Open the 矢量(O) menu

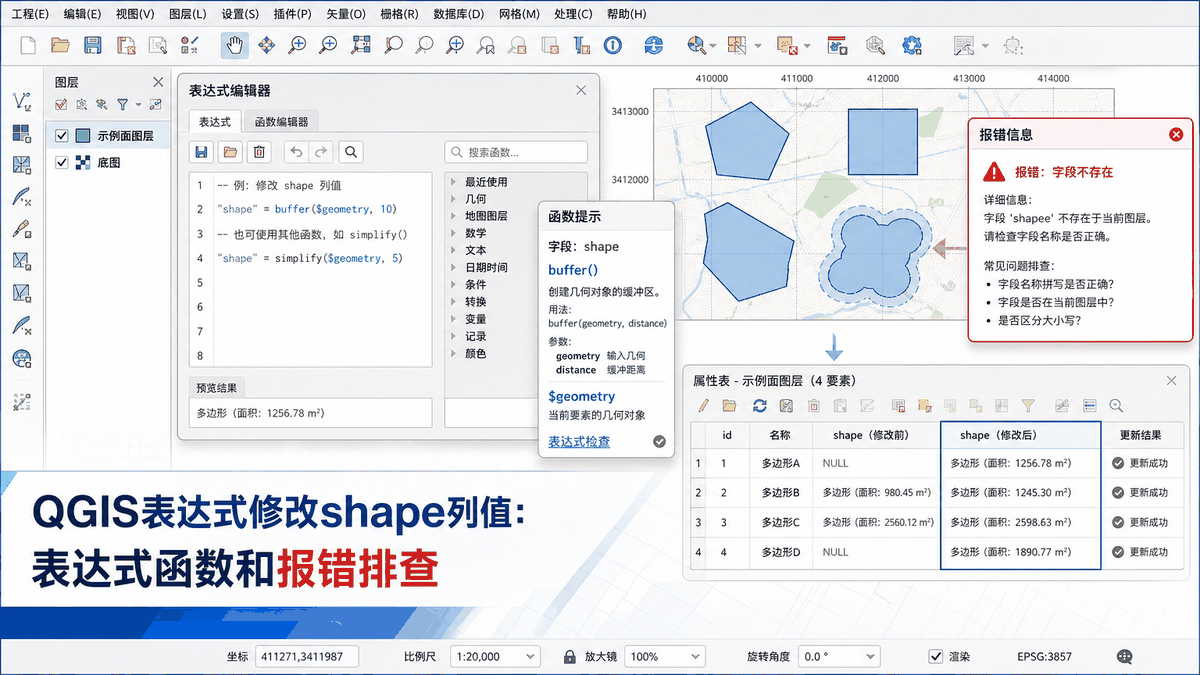pos(346,14)
